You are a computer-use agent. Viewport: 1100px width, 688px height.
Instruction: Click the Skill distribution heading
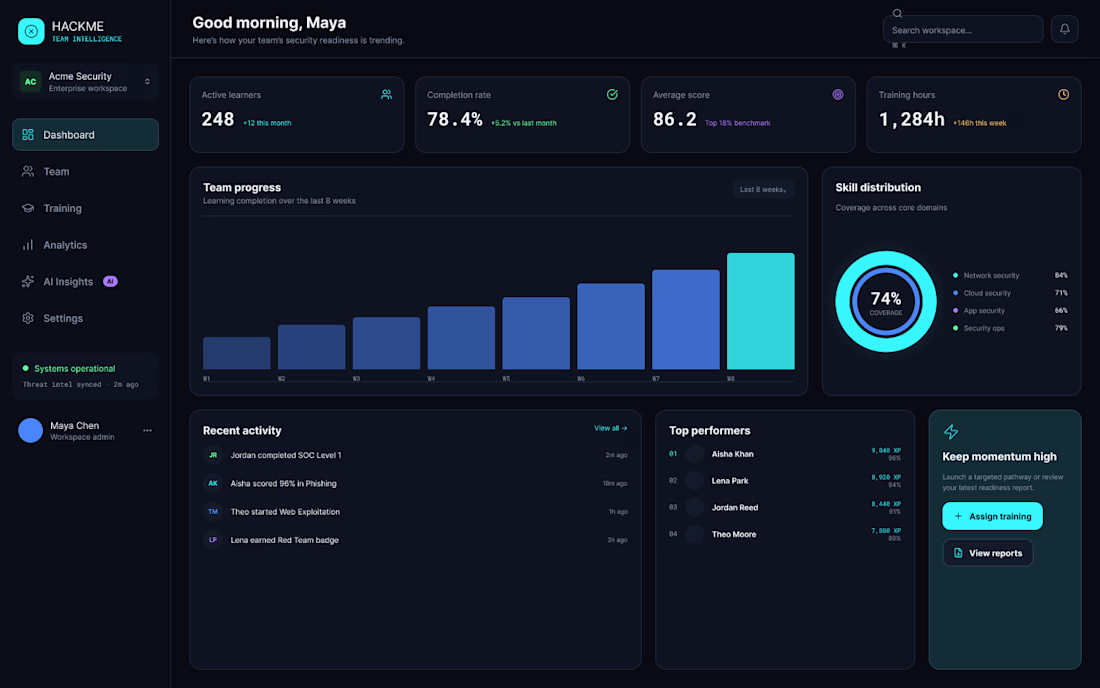tap(878, 187)
